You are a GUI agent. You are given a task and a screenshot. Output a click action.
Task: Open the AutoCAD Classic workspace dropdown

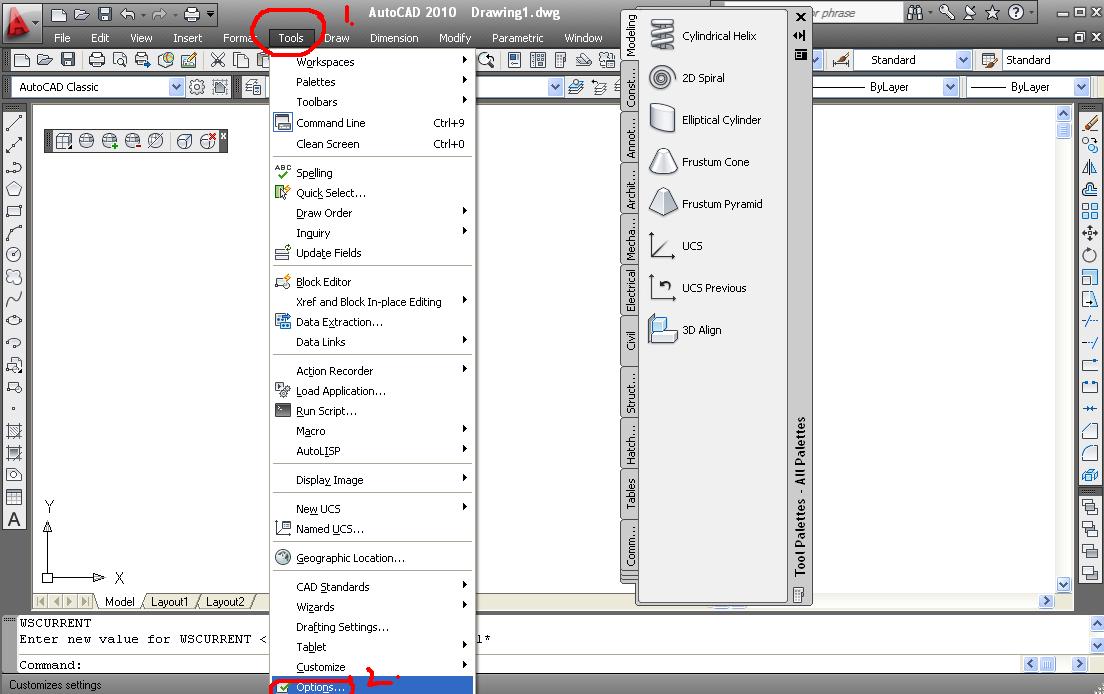(x=176, y=87)
